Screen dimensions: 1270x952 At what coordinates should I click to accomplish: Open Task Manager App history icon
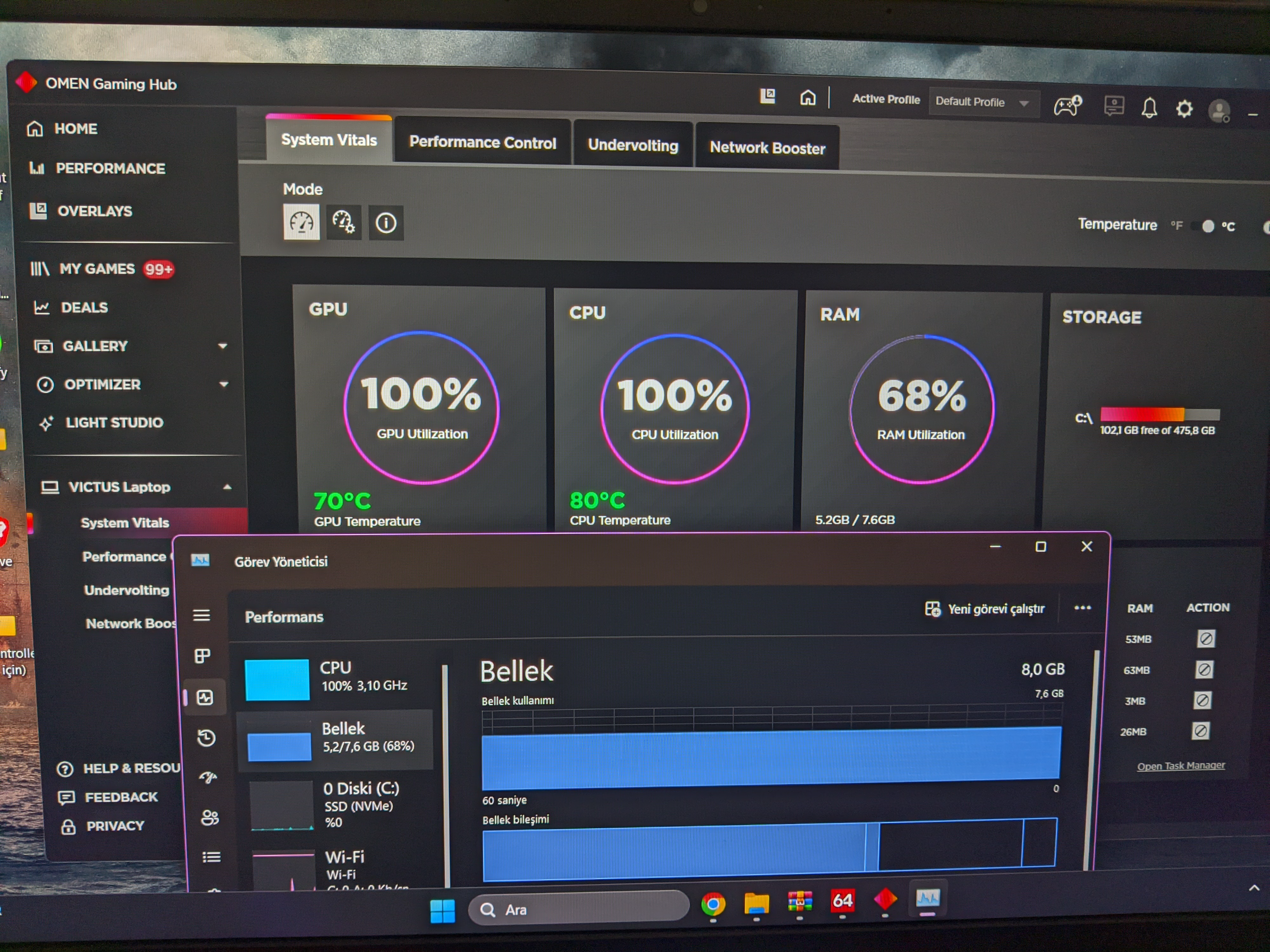coord(206,738)
